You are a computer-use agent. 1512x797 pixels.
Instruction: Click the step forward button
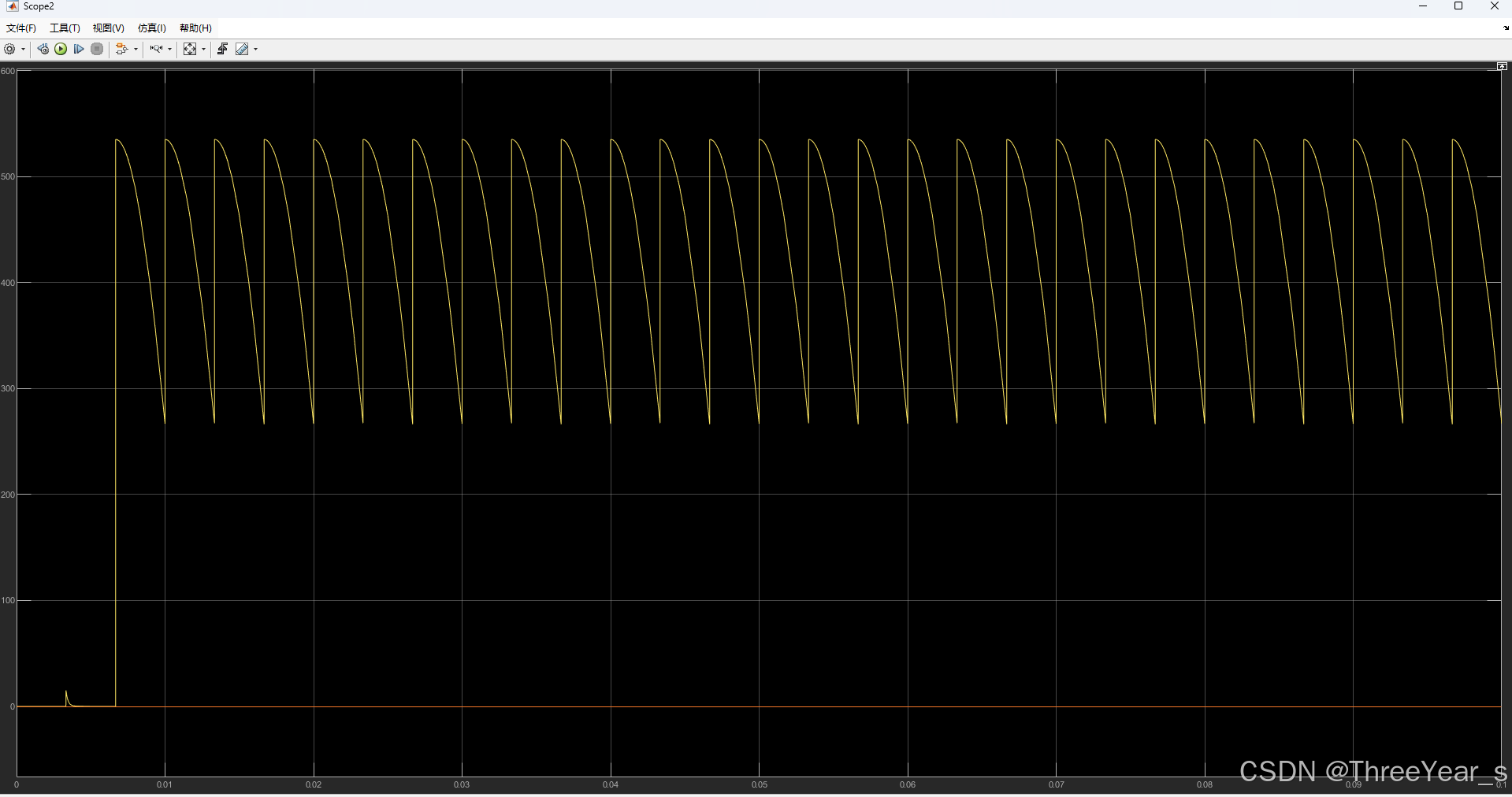pos(79,49)
